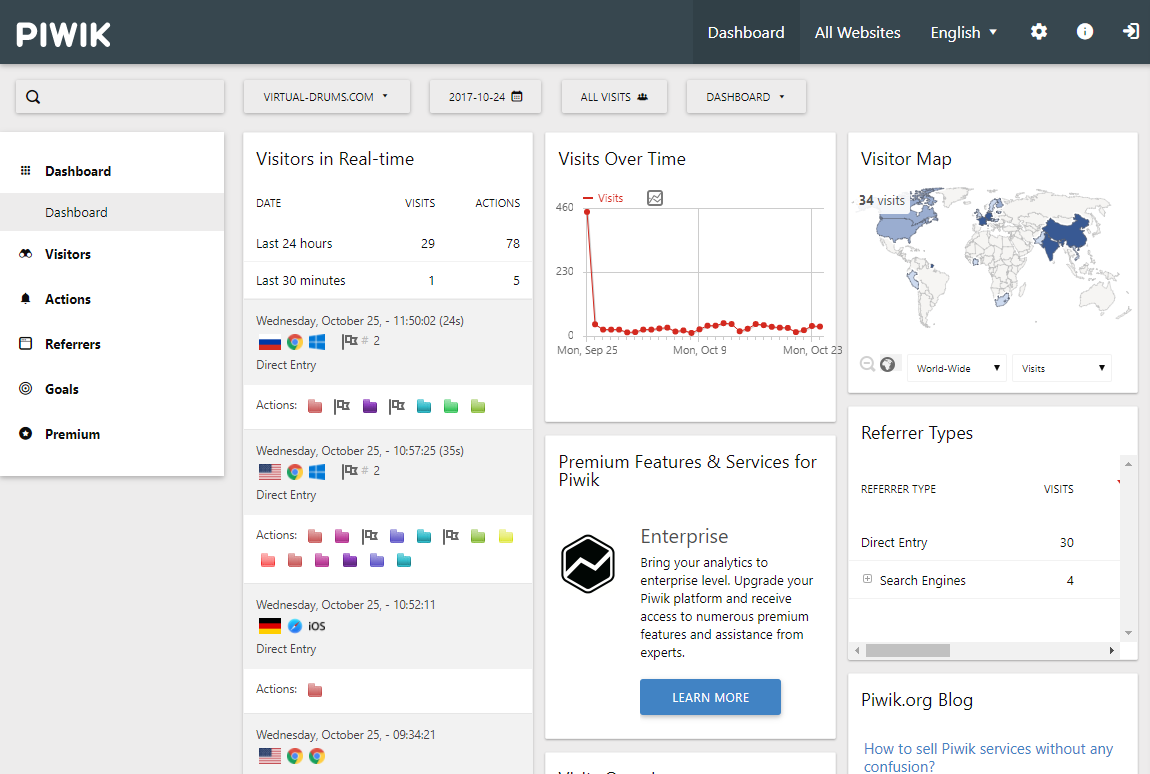This screenshot has height=774, width=1150.
Task: Click Direct Entry in Referrer Types table
Action: tap(893, 542)
